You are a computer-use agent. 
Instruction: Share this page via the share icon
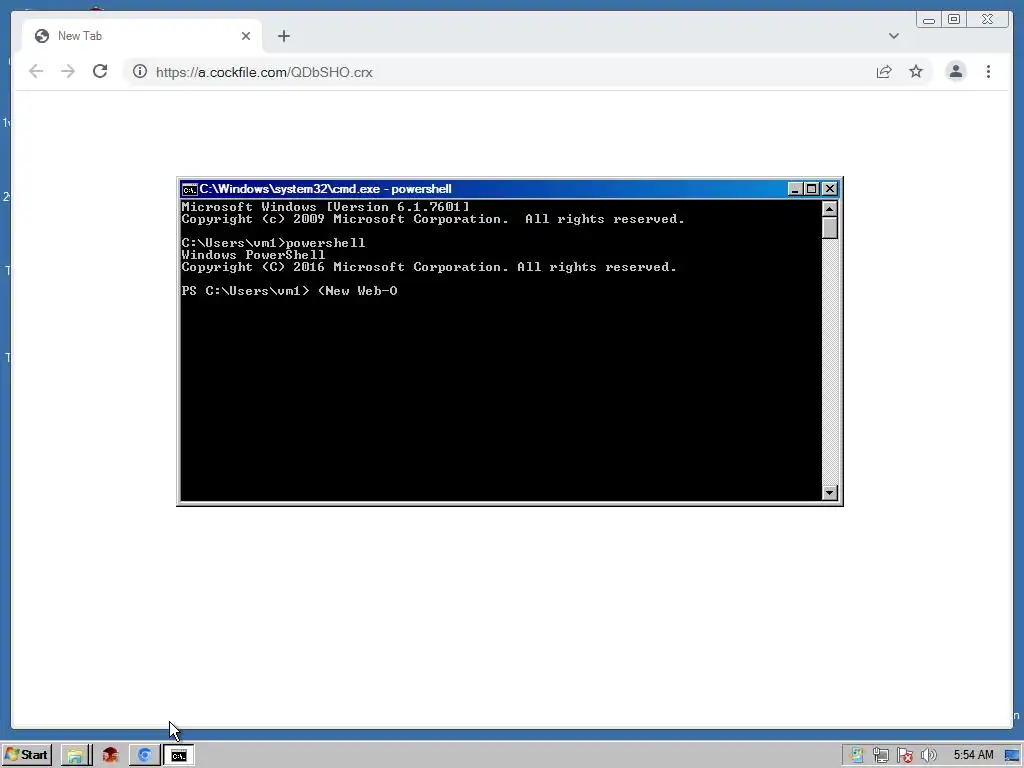[x=884, y=72]
